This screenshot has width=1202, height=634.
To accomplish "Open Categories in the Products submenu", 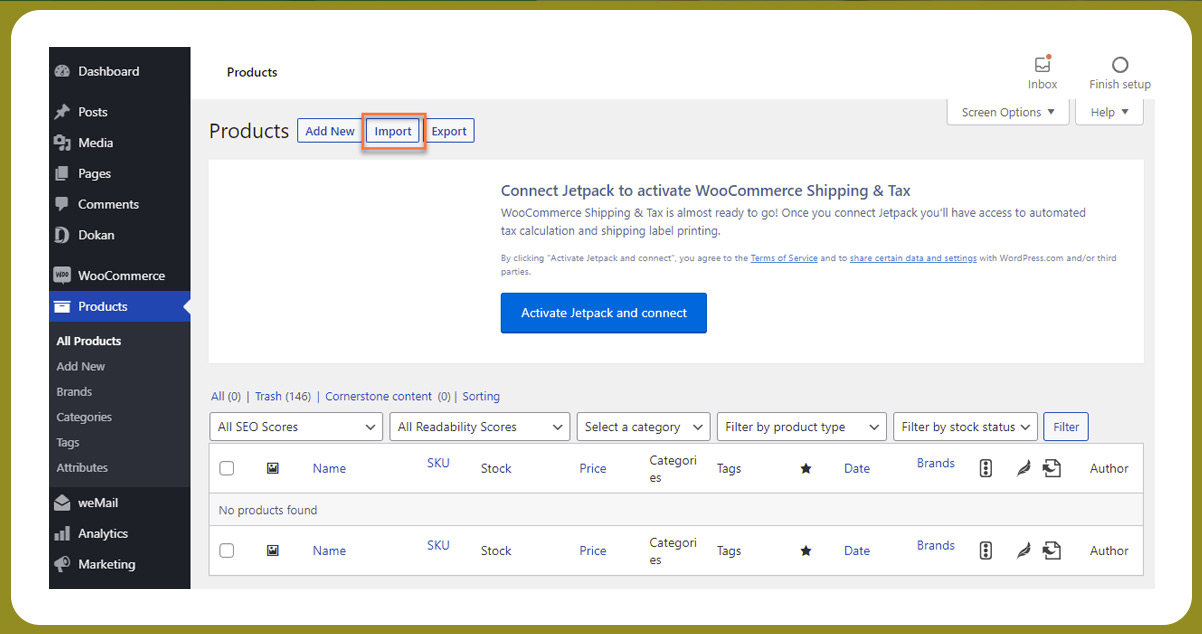I will pyautogui.click(x=84, y=417).
